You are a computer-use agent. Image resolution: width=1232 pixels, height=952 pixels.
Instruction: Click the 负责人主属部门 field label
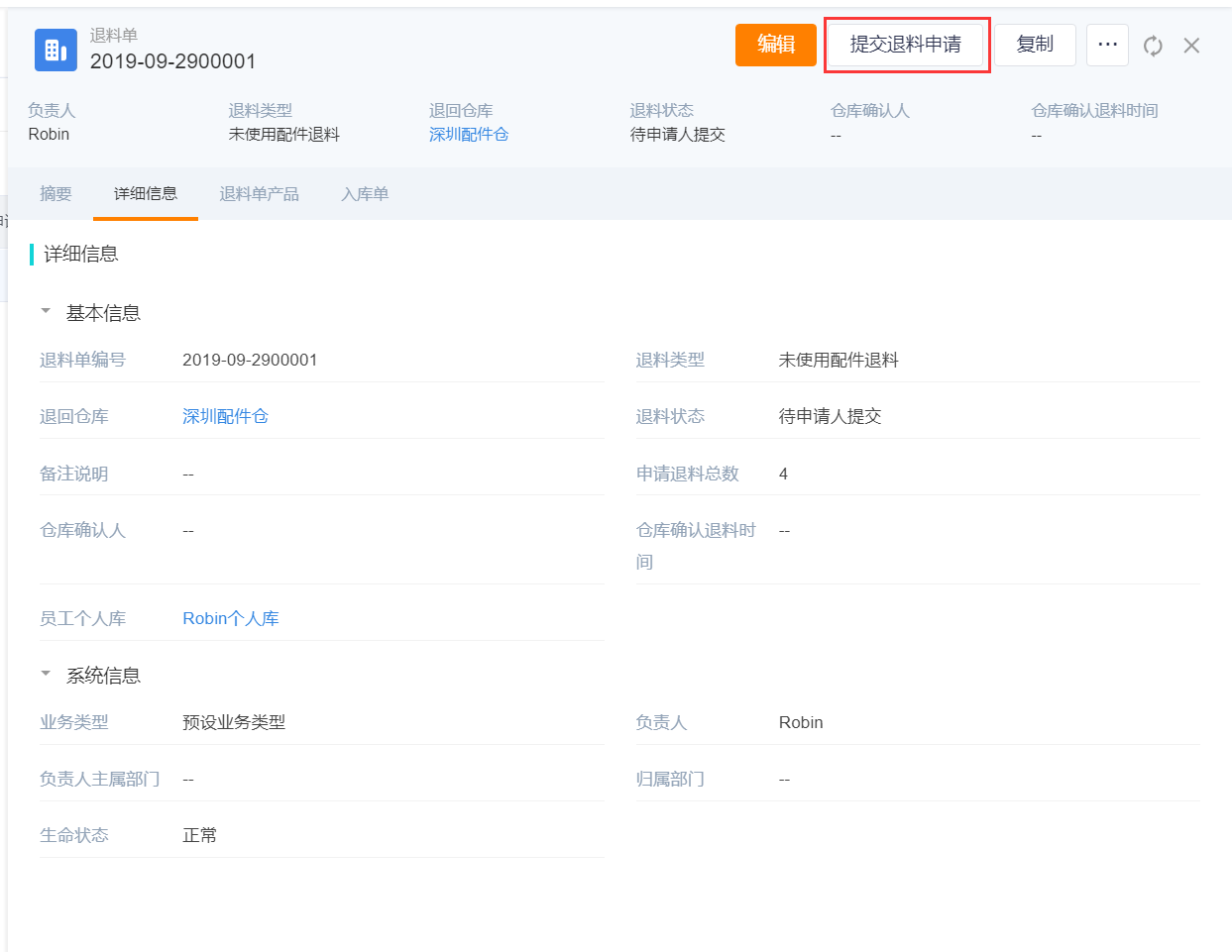point(100,780)
